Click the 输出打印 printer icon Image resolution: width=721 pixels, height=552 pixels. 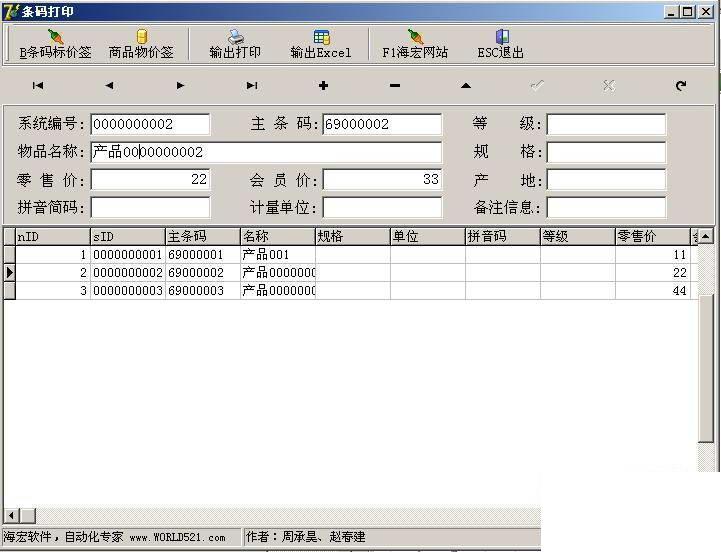pyautogui.click(x=235, y=37)
